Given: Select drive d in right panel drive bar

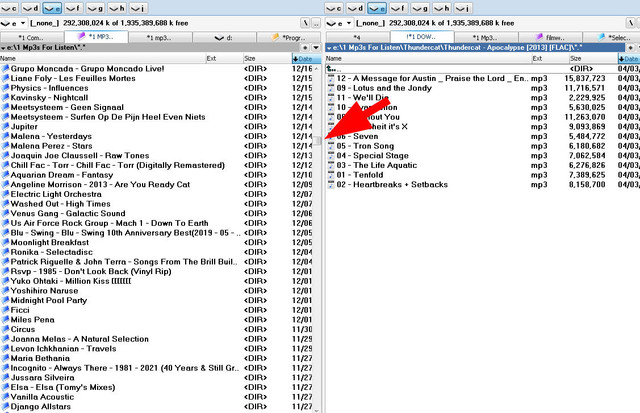Looking at the screenshot, I should 356,7.
